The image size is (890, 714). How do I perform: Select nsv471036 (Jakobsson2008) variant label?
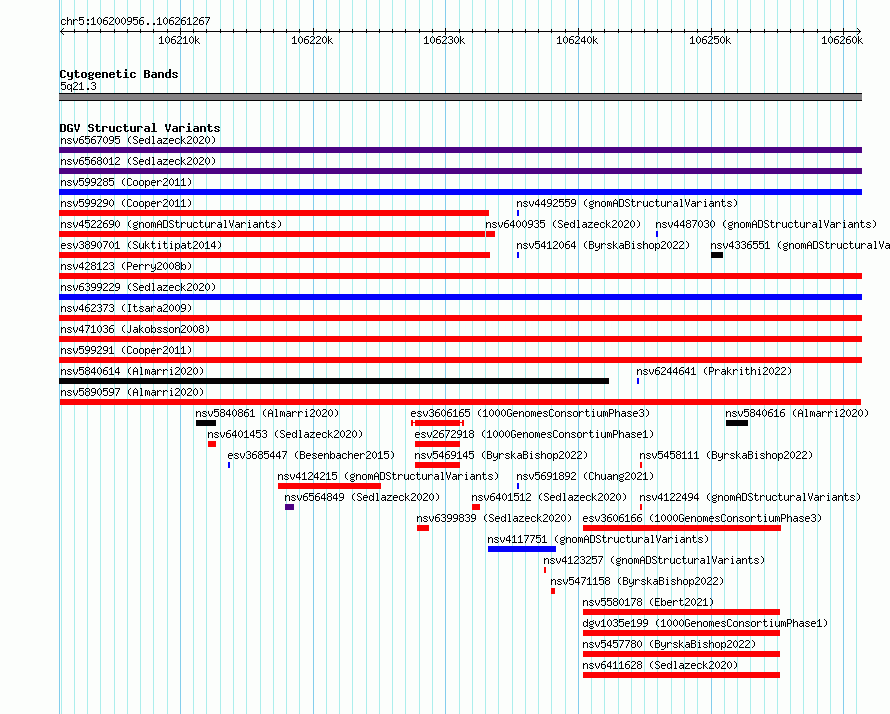point(135,329)
